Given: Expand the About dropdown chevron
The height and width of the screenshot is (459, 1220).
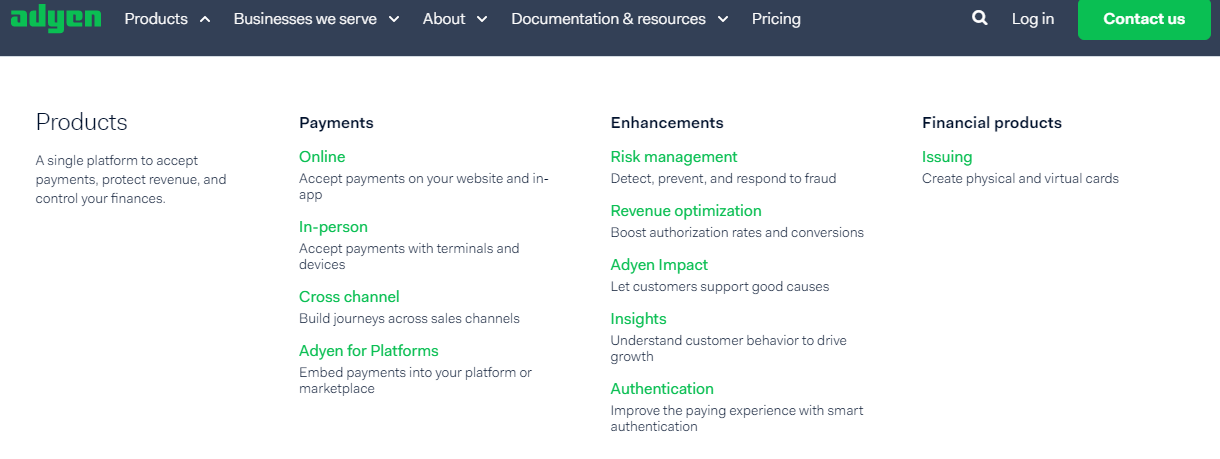Looking at the screenshot, I should click(483, 19).
